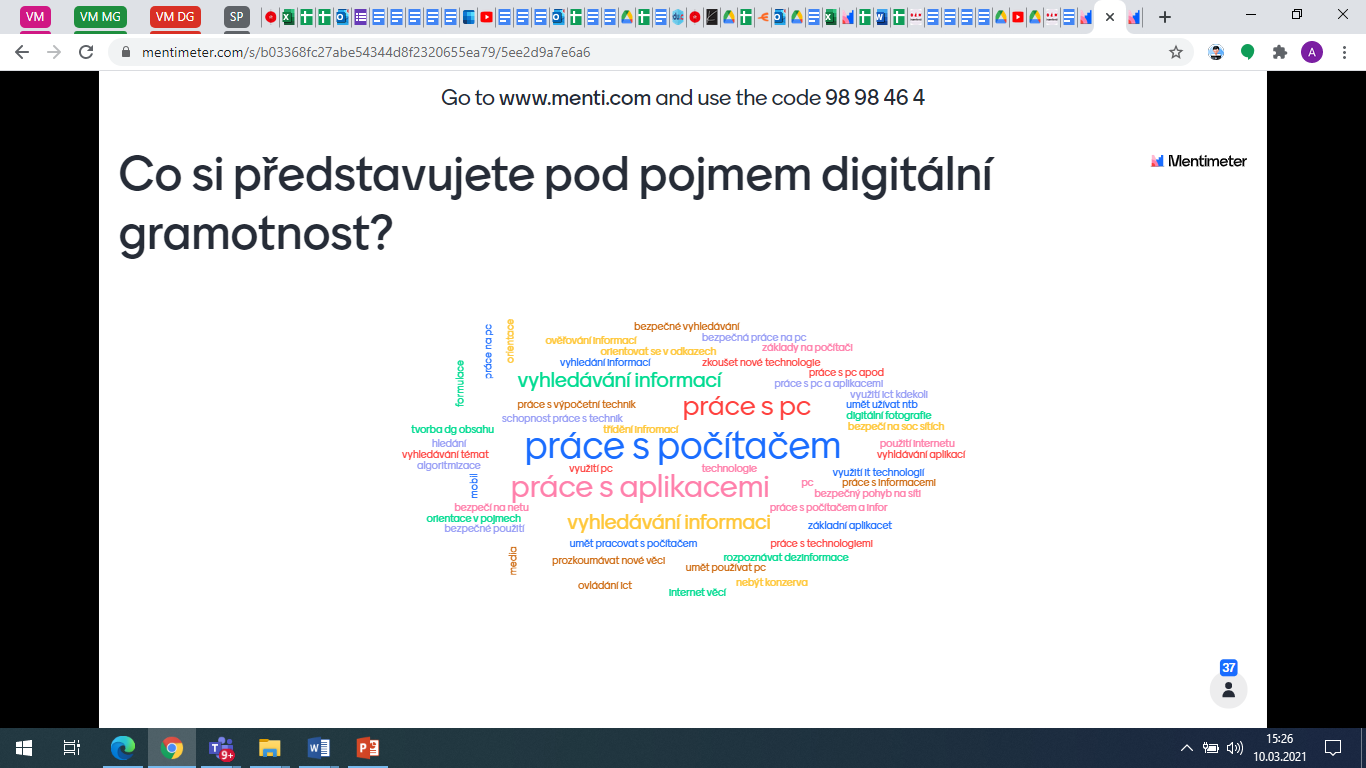The height and width of the screenshot is (768, 1366).
Task: Open the Windows Start menu
Action: tap(23, 747)
